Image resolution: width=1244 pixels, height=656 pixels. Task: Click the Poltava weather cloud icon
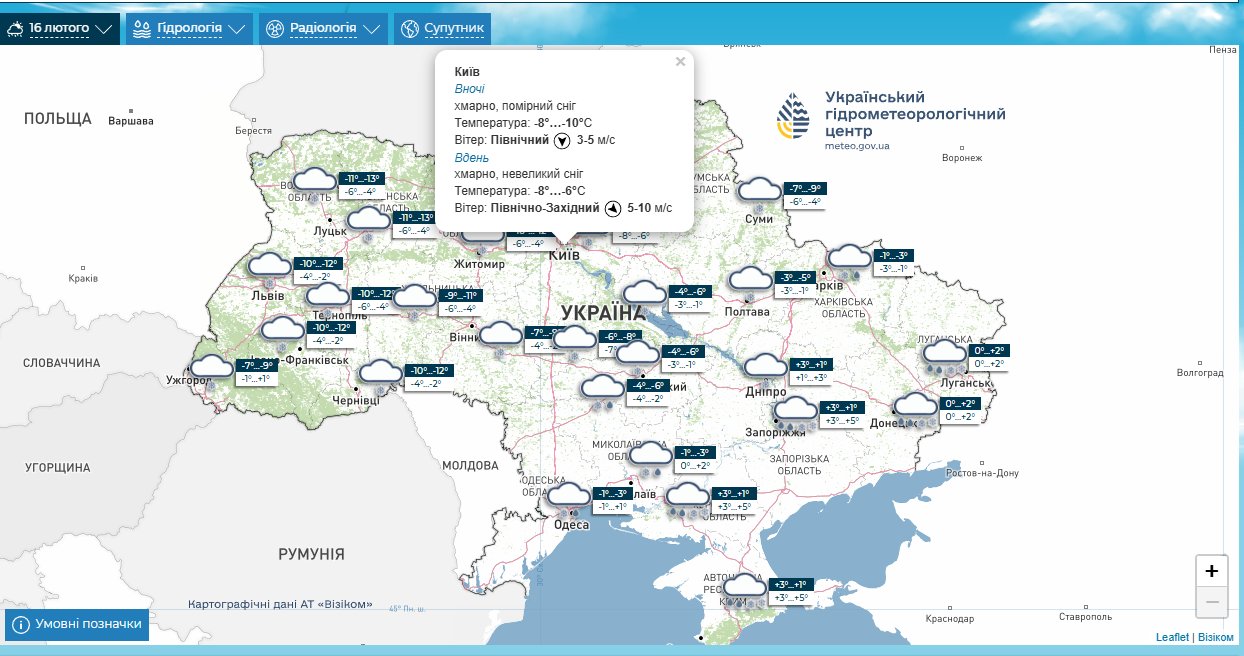(750, 282)
